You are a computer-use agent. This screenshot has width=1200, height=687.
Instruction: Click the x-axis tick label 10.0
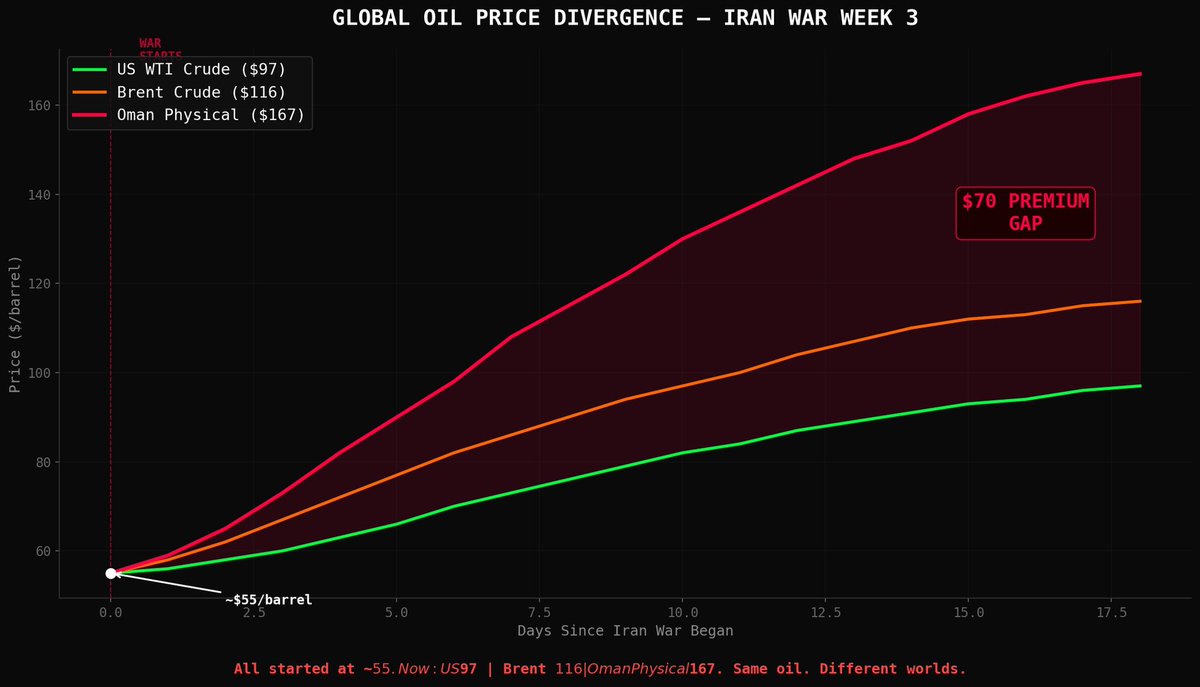(683, 610)
